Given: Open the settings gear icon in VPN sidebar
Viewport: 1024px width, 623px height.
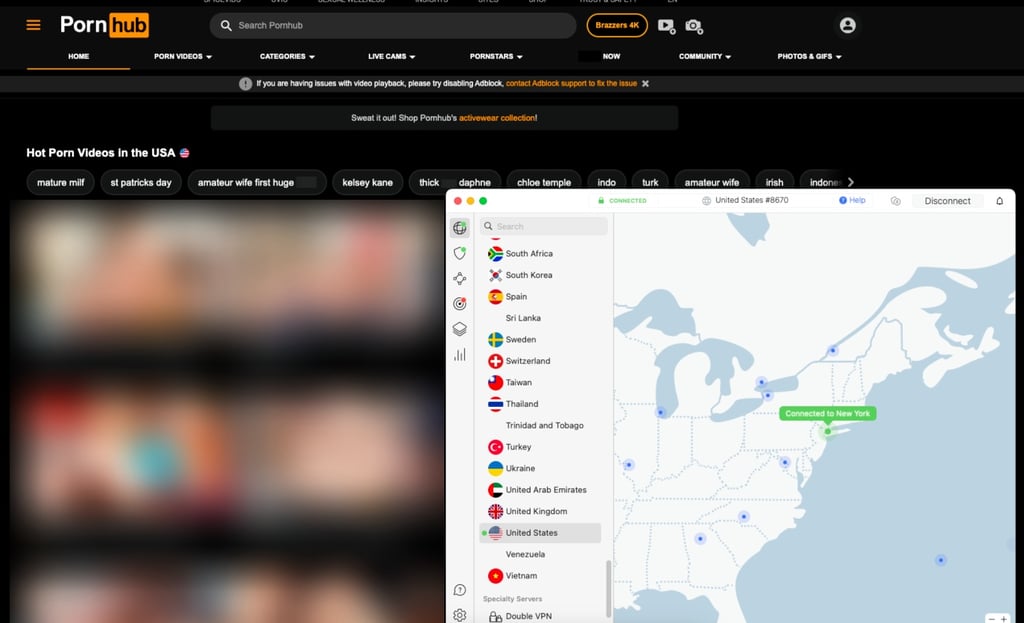Looking at the screenshot, I should click(460, 615).
